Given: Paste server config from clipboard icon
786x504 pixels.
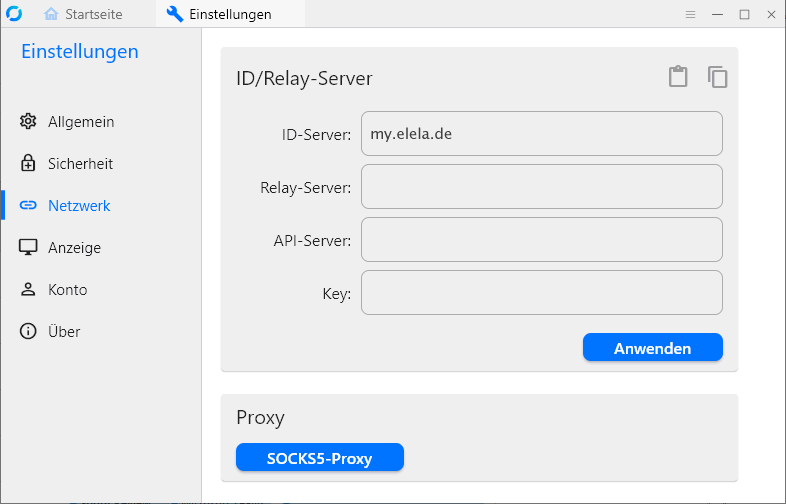Looking at the screenshot, I should tap(678, 77).
